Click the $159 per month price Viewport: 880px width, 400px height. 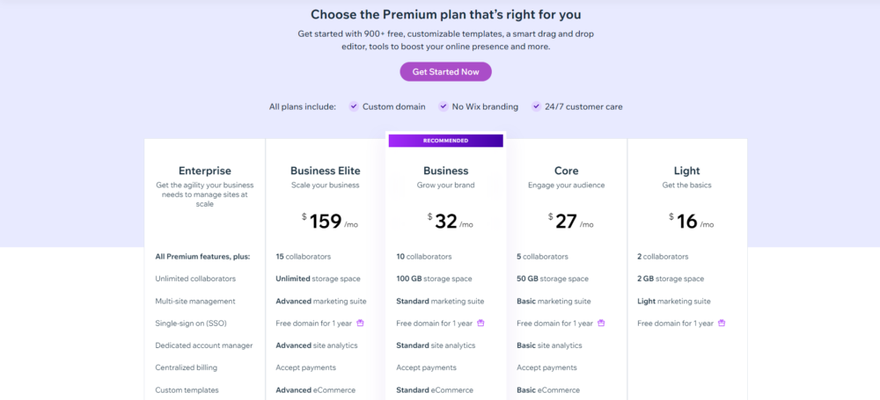(329, 221)
